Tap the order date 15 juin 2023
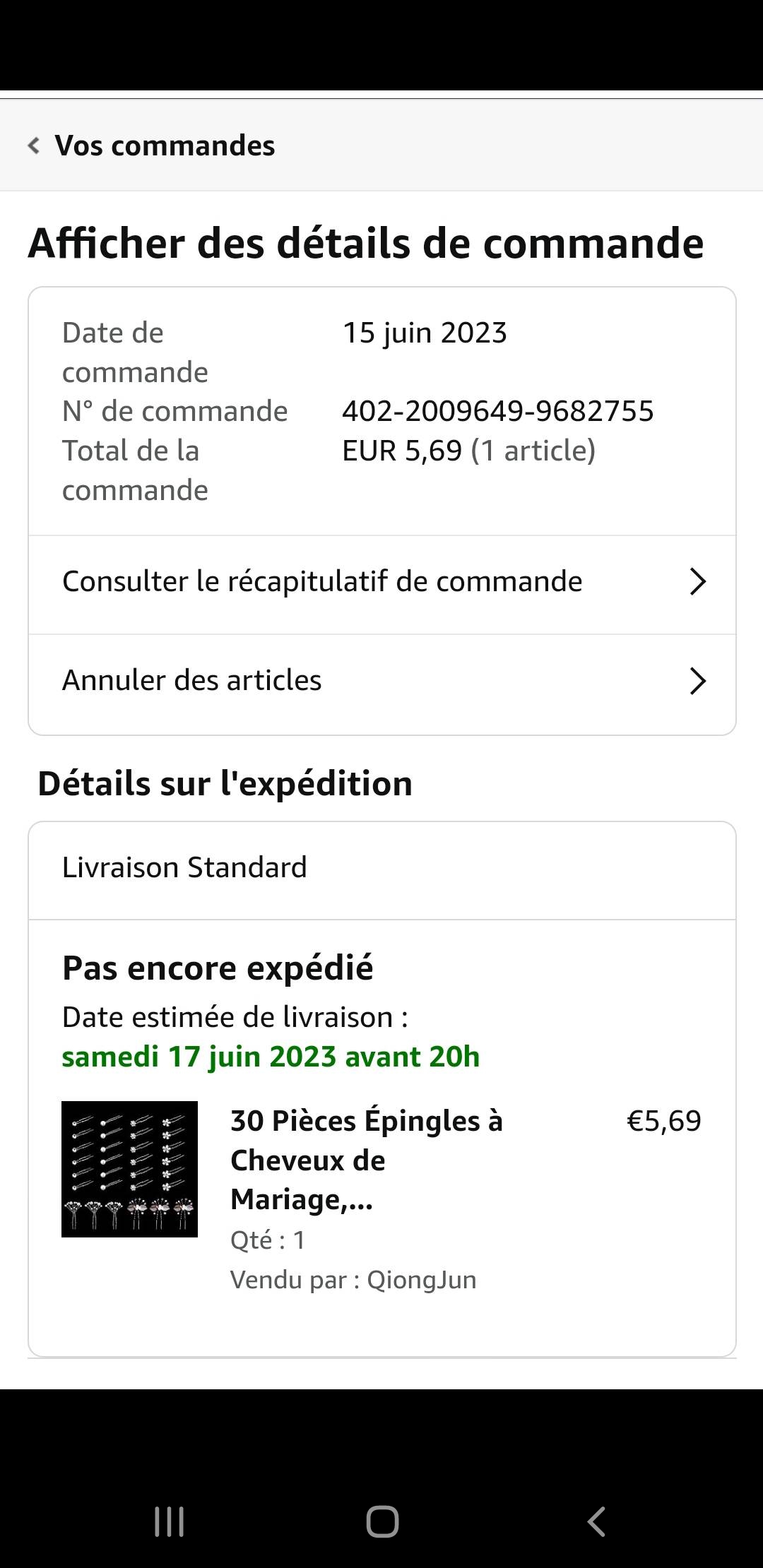This screenshot has width=763, height=1568. pyautogui.click(x=425, y=333)
